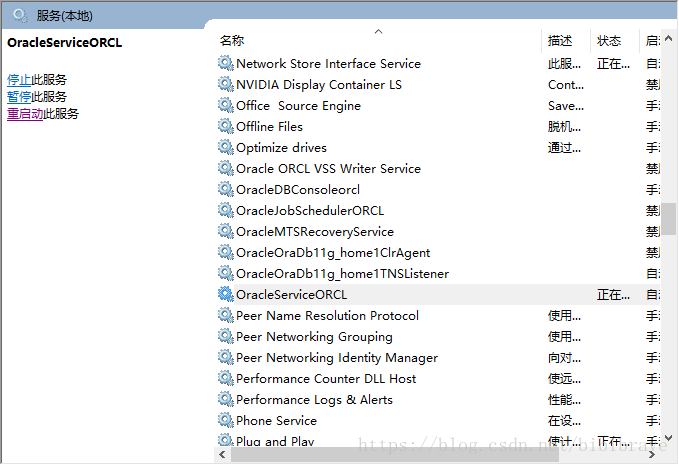Image resolution: width=679 pixels, height=465 pixels.
Task: Select Peer Name Resolution Protocol name
Action: click(328, 316)
